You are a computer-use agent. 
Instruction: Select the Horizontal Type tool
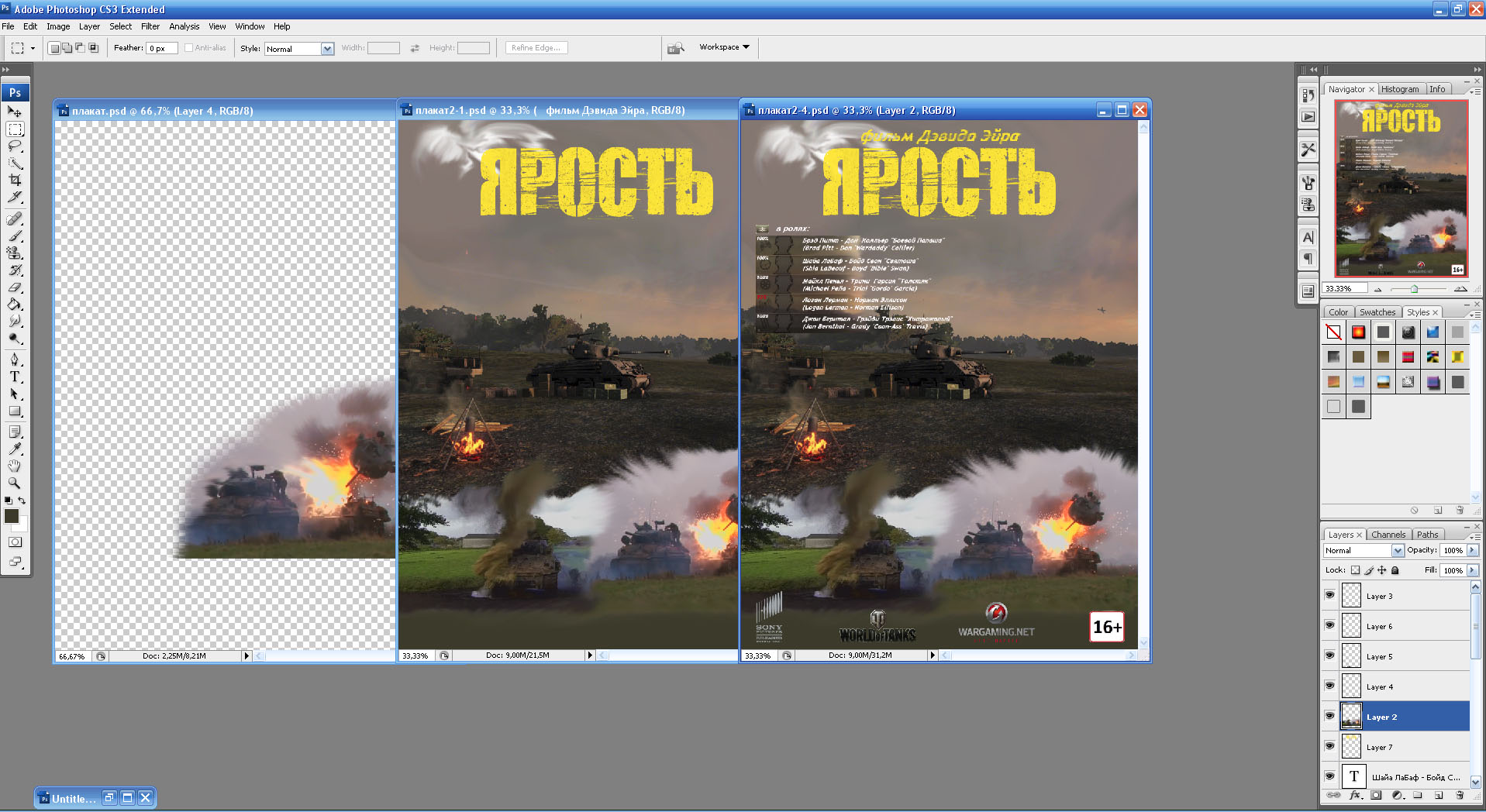[x=15, y=377]
